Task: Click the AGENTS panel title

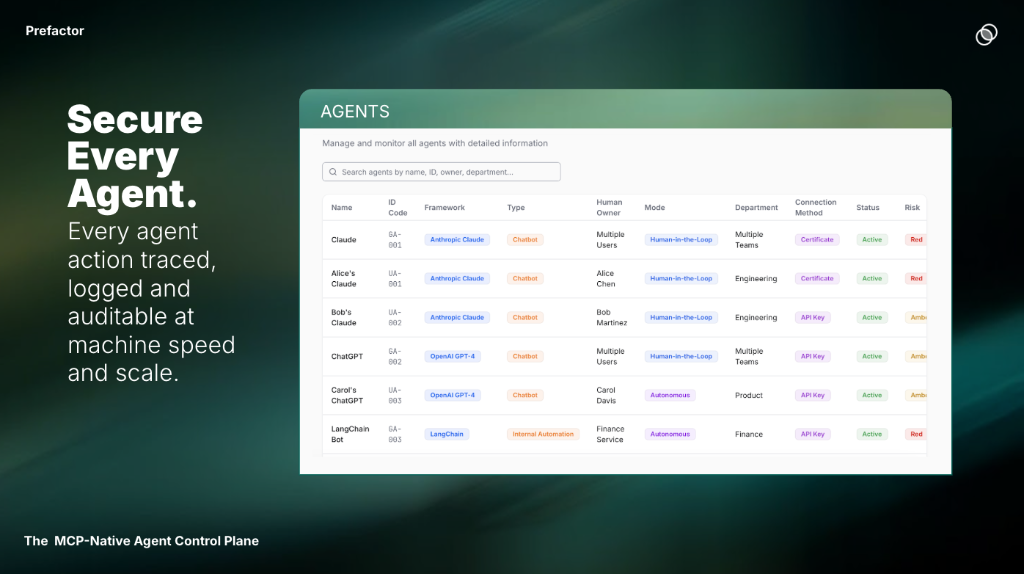Action: pyautogui.click(x=355, y=112)
